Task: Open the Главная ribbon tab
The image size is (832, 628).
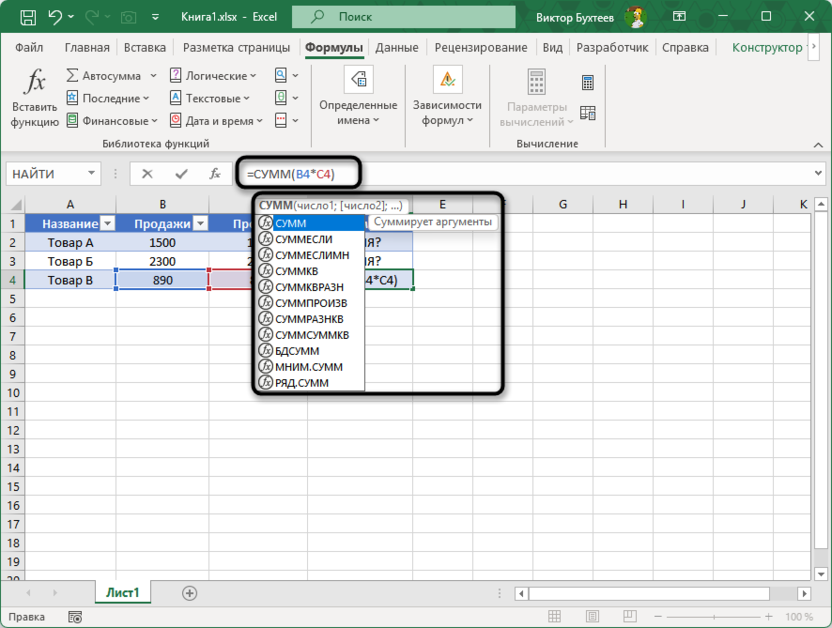Action: (87, 47)
